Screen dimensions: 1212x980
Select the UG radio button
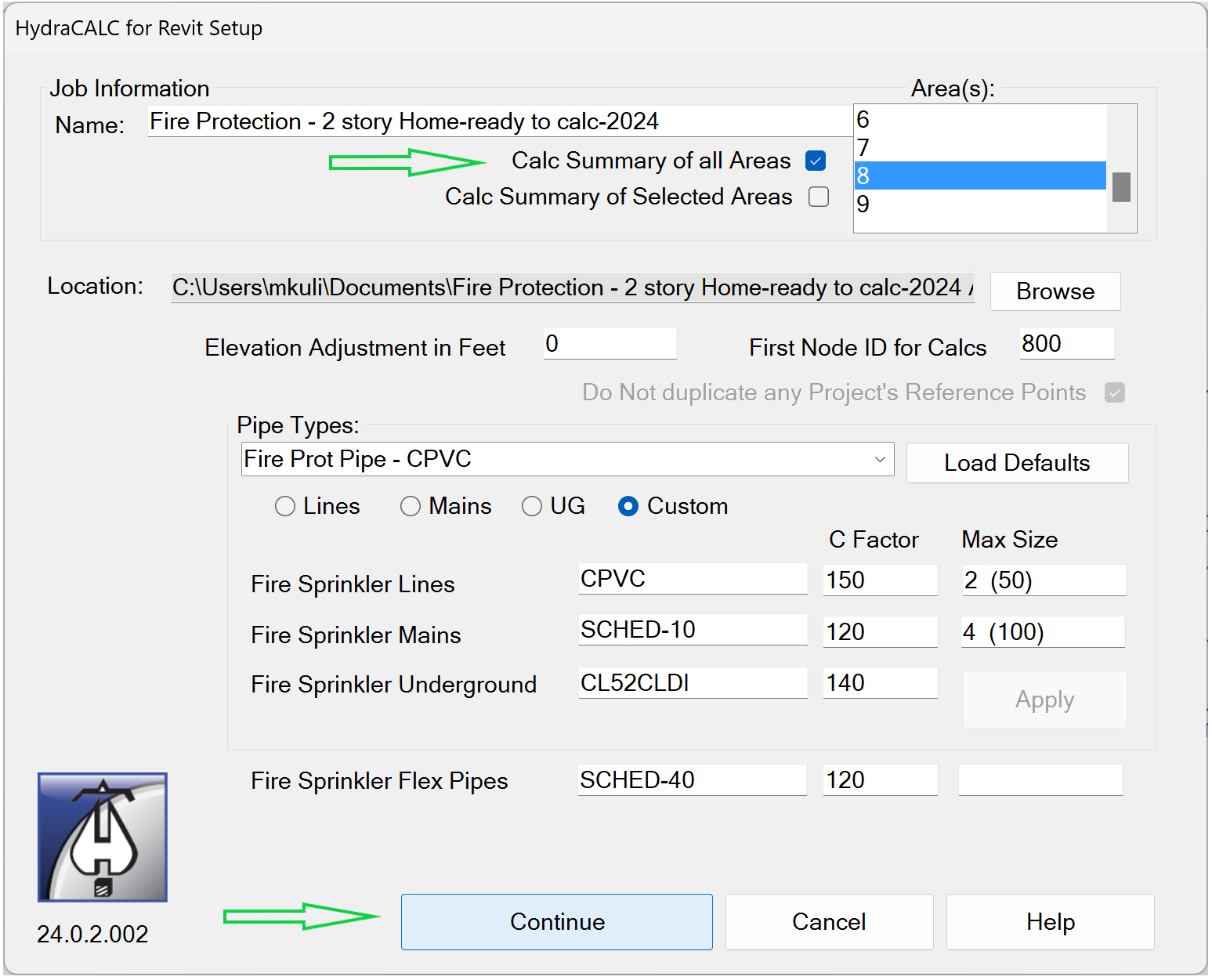tap(532, 506)
